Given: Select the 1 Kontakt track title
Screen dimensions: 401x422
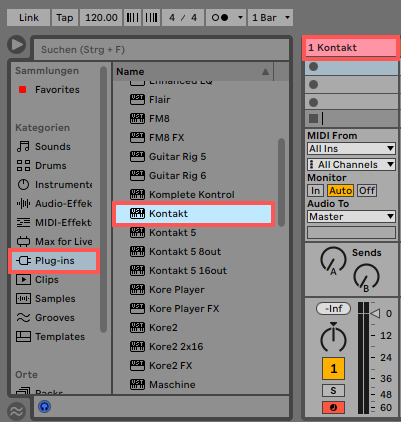Looking at the screenshot, I should click(351, 48).
